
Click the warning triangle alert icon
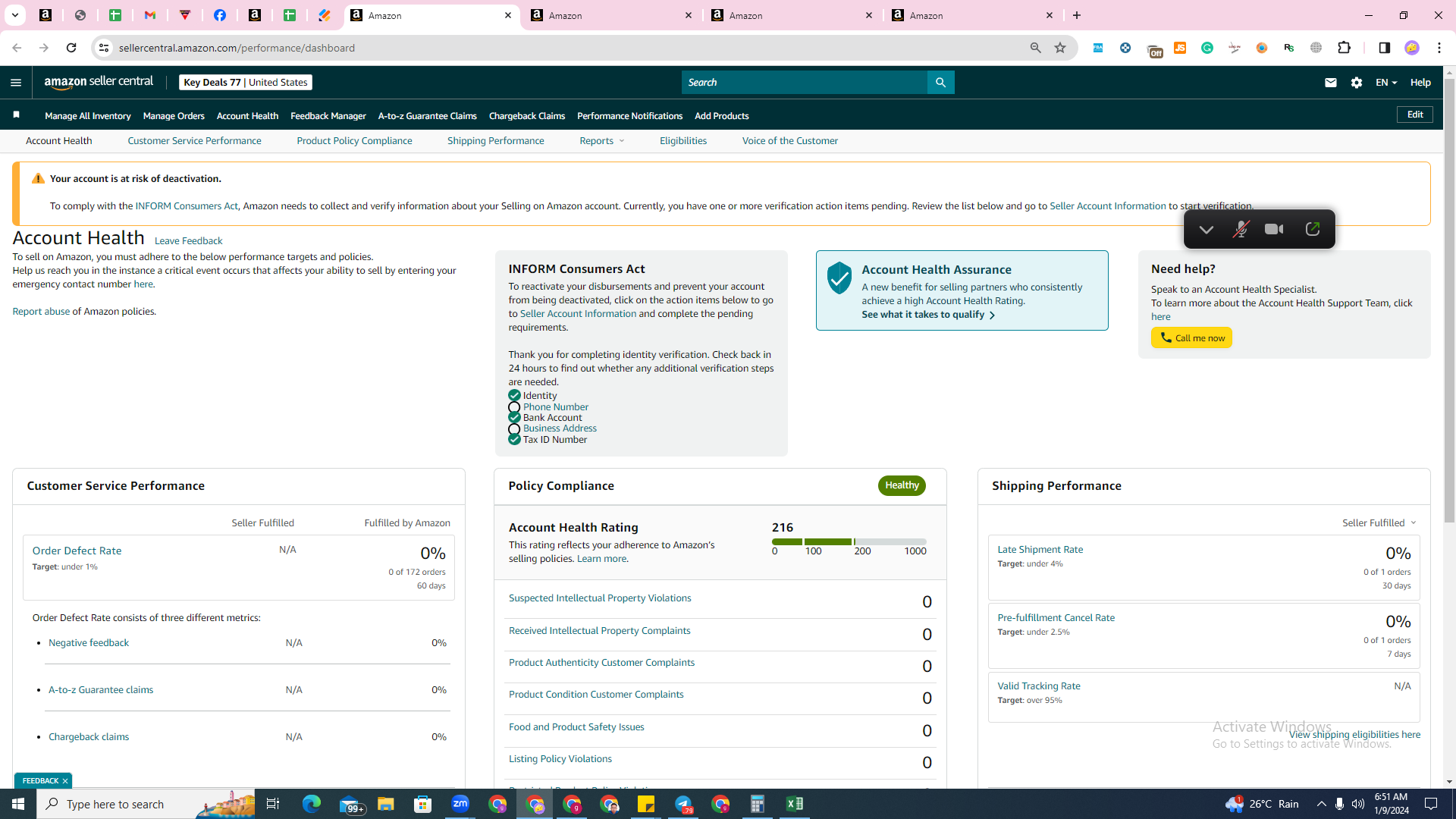coord(38,178)
